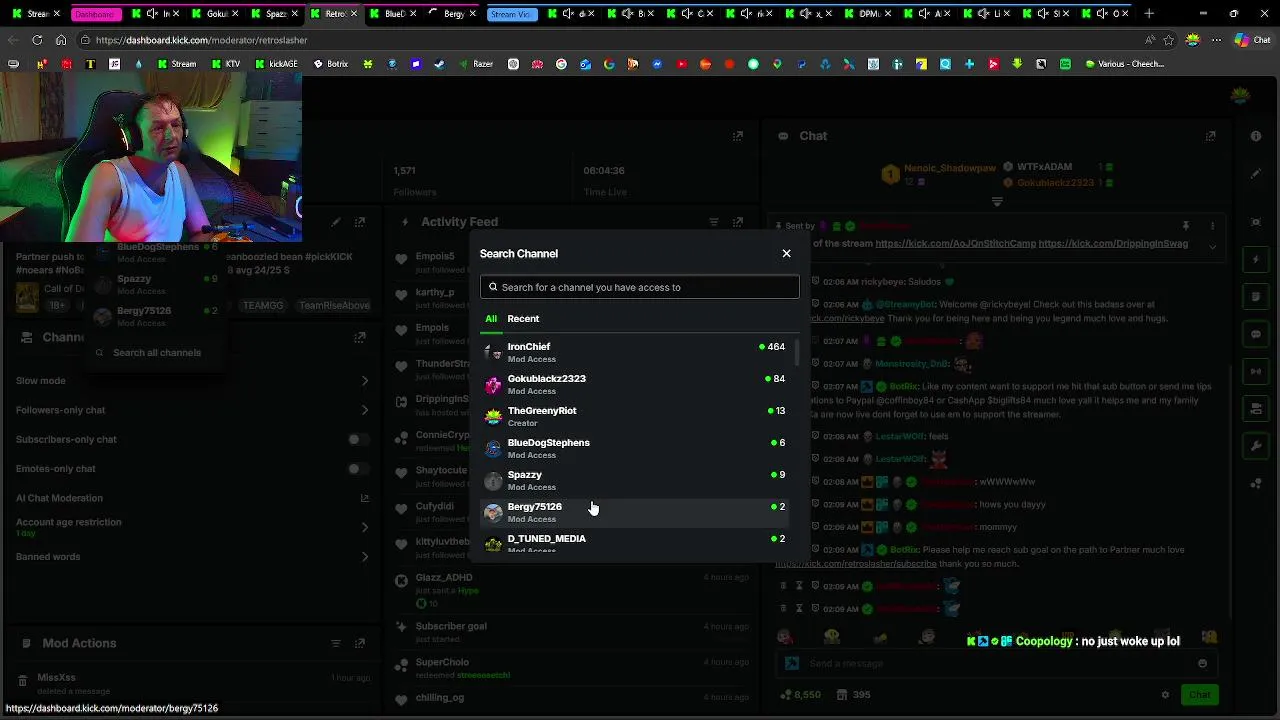Click the lightning bolt sidebar button
Screen dimensions: 1280x720
tap(1256, 260)
